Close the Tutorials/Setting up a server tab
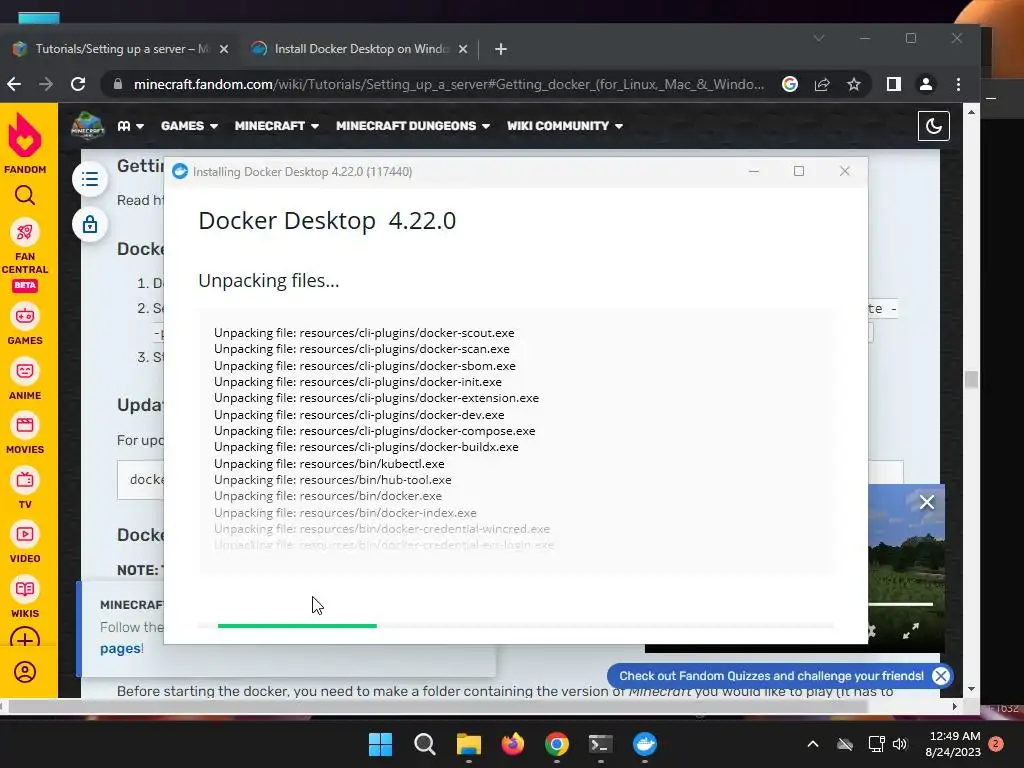The image size is (1024, 768). [x=224, y=49]
